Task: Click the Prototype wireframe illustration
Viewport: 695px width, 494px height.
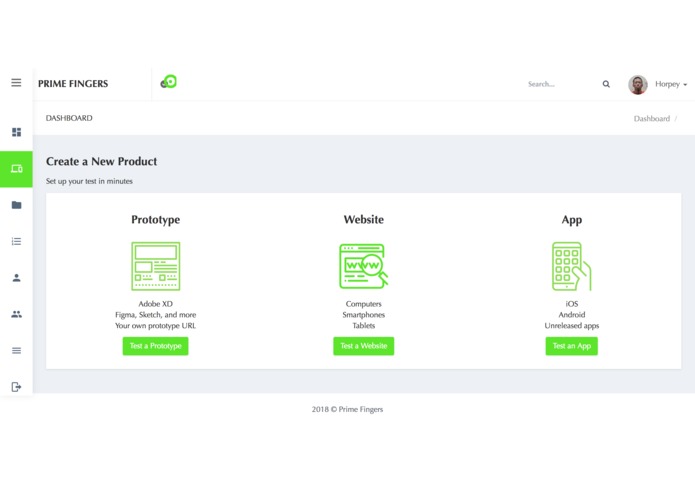Action: (156, 266)
